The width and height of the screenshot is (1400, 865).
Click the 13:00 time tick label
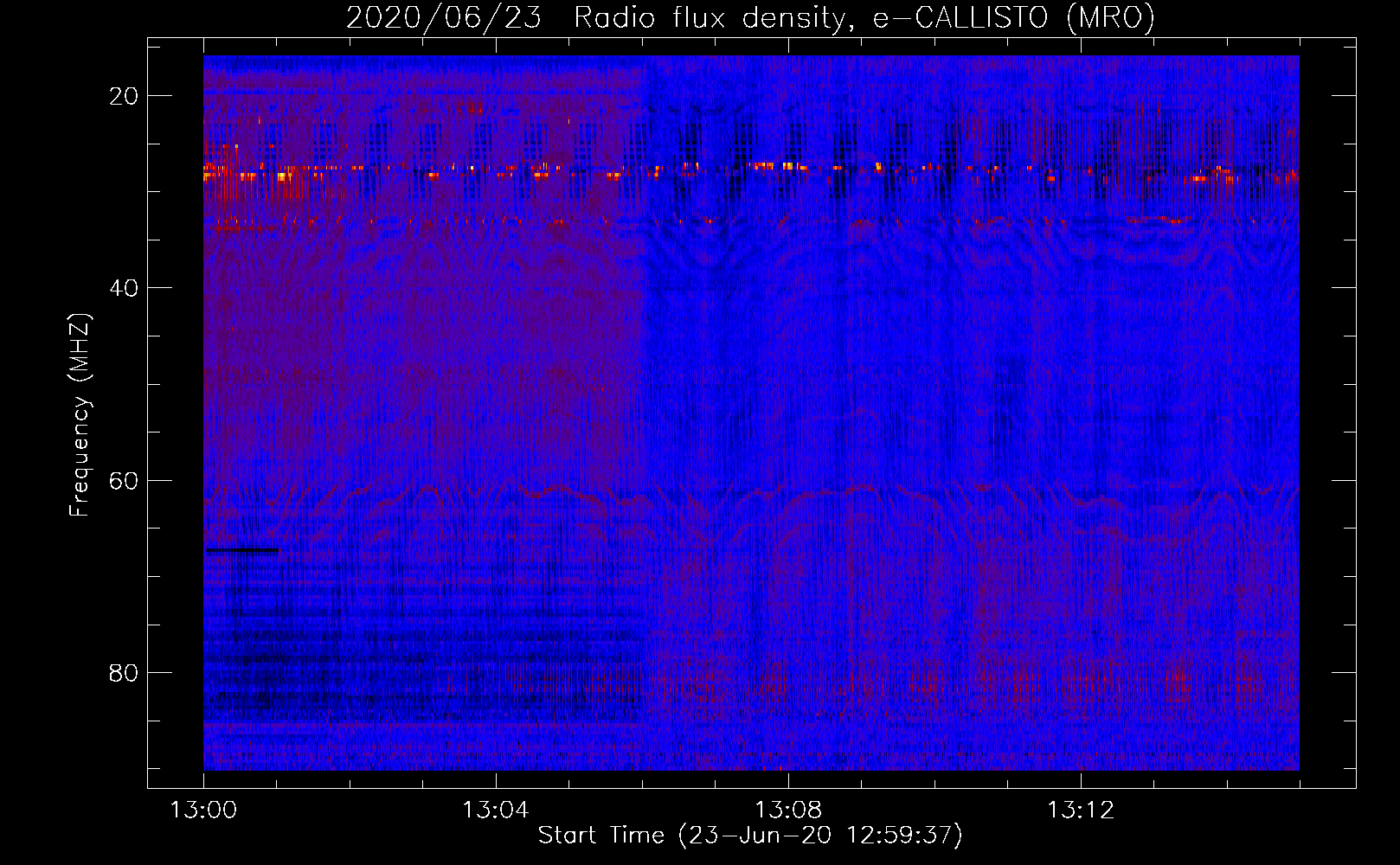pyautogui.click(x=203, y=811)
